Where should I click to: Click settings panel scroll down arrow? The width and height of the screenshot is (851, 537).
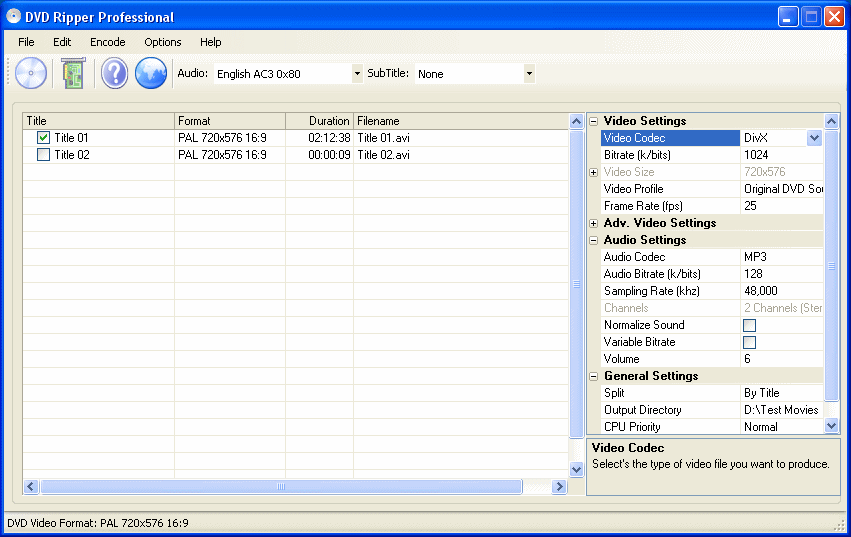tap(831, 426)
